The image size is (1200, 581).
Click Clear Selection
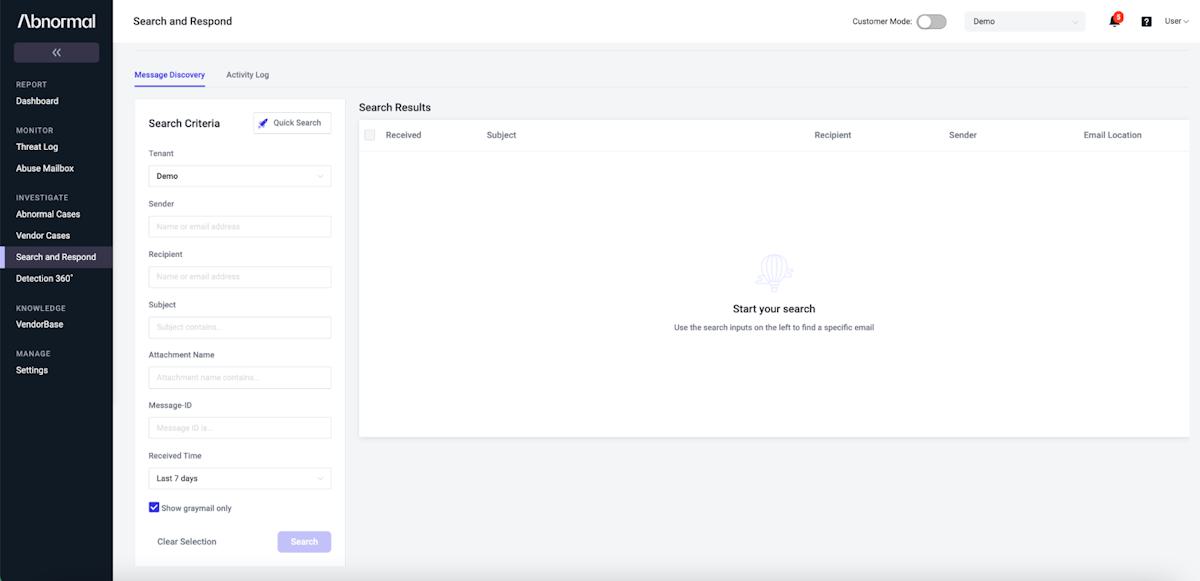[x=187, y=541]
